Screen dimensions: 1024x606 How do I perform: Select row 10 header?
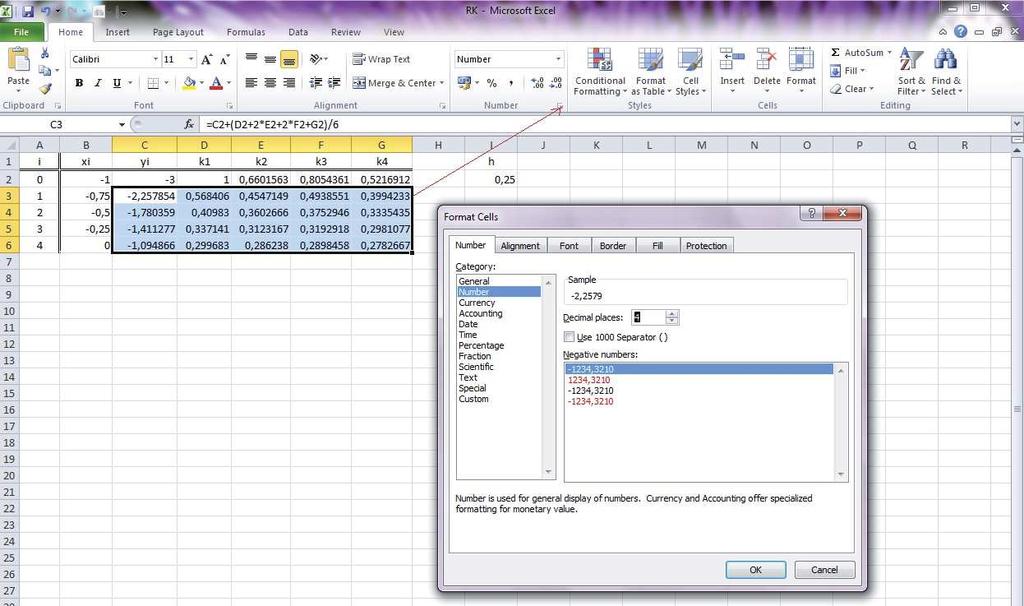[9, 311]
